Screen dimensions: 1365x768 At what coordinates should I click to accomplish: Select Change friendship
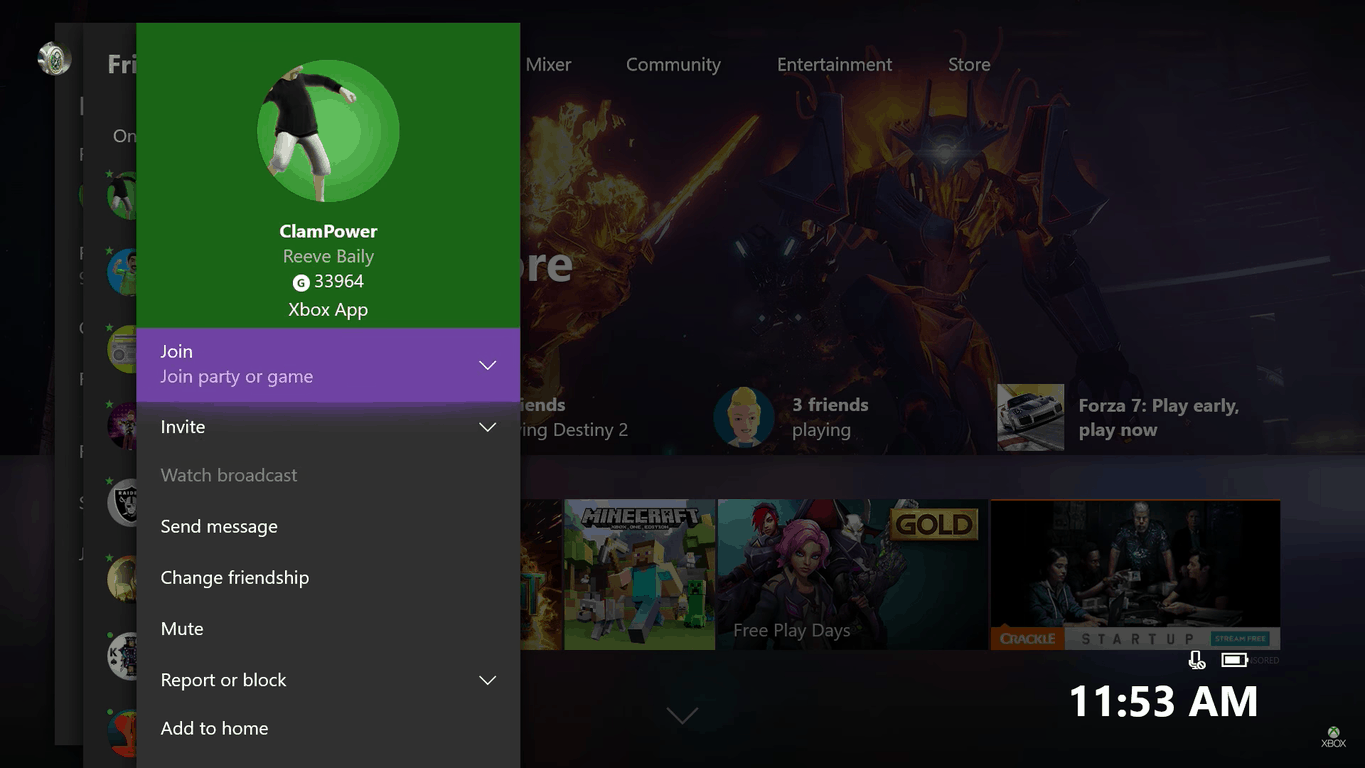click(x=328, y=578)
